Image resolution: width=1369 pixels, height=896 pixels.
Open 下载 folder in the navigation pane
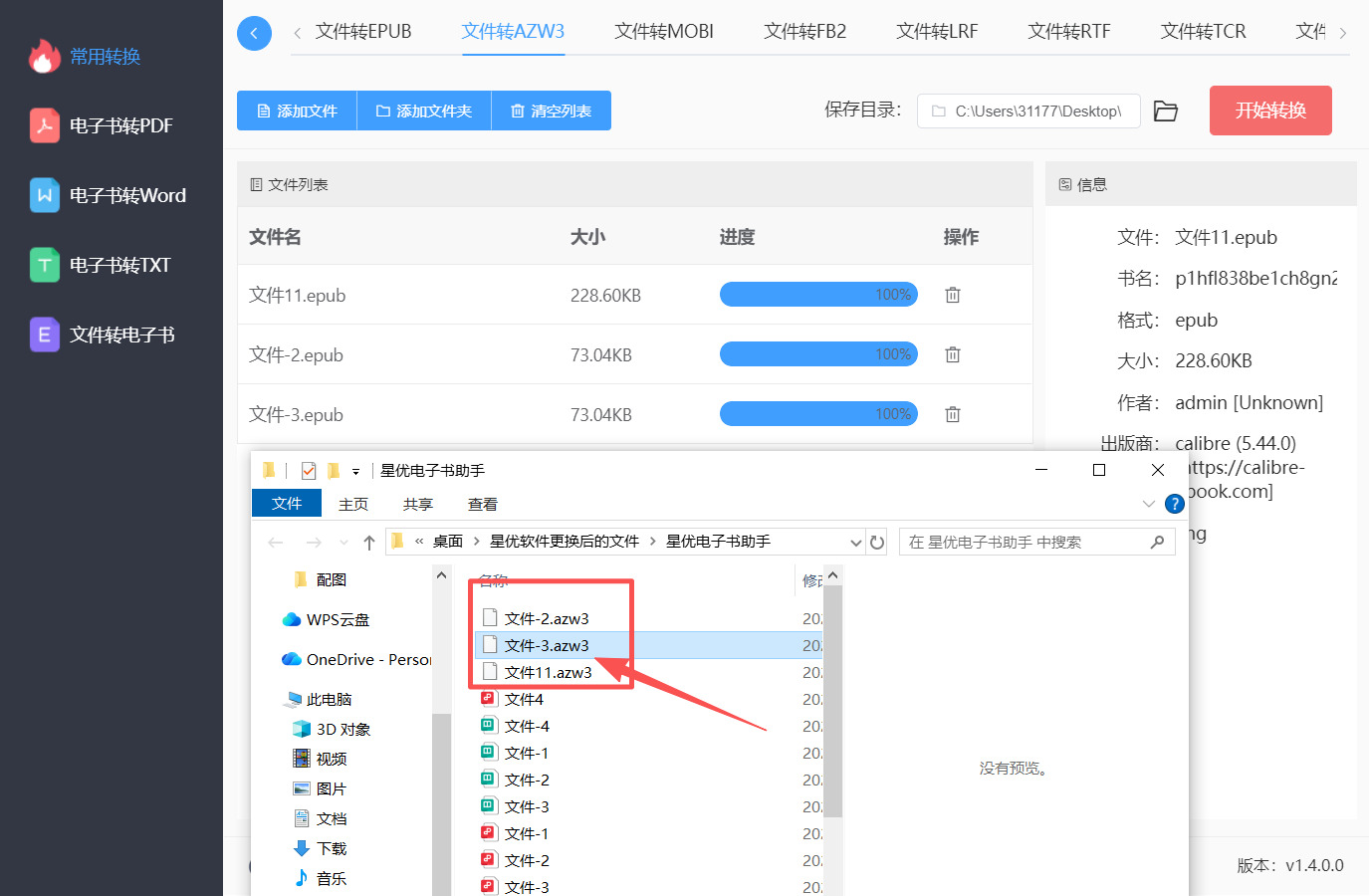321,848
